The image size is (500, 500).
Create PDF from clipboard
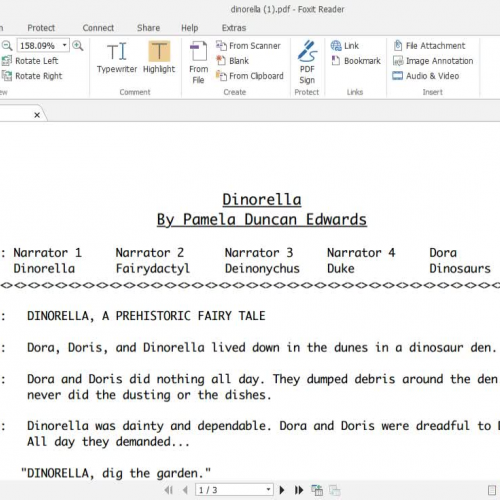pyautogui.click(x=249, y=76)
